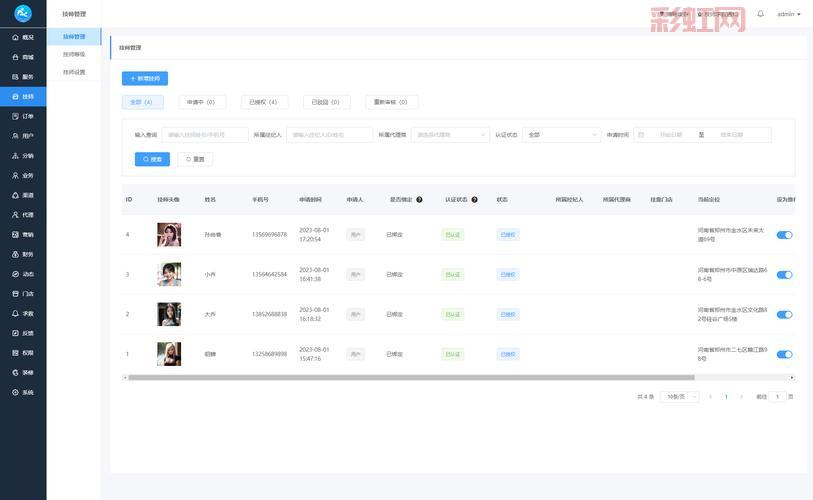Open avatar thumbnail of technician 小乔
The height and width of the screenshot is (500, 813).
[x=169, y=275]
